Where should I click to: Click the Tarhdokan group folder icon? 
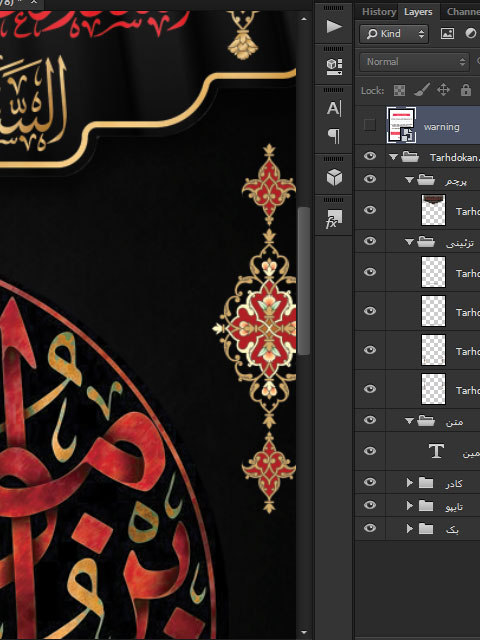(x=410, y=157)
